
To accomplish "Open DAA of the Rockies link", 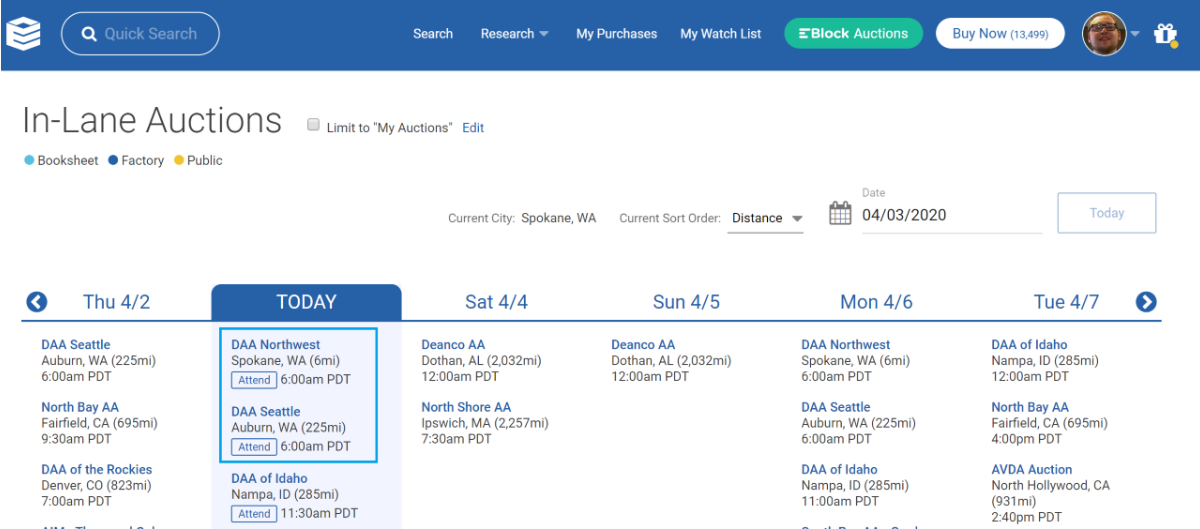I will (97, 469).
